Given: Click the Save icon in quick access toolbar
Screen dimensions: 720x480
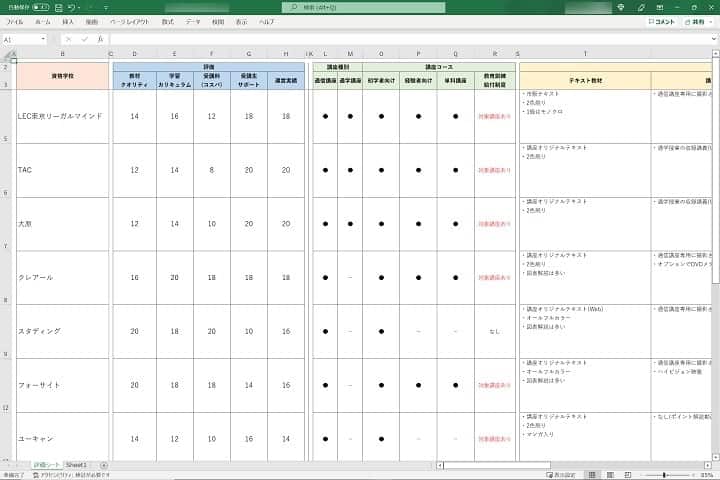Looking at the screenshot, I should (x=59, y=7).
